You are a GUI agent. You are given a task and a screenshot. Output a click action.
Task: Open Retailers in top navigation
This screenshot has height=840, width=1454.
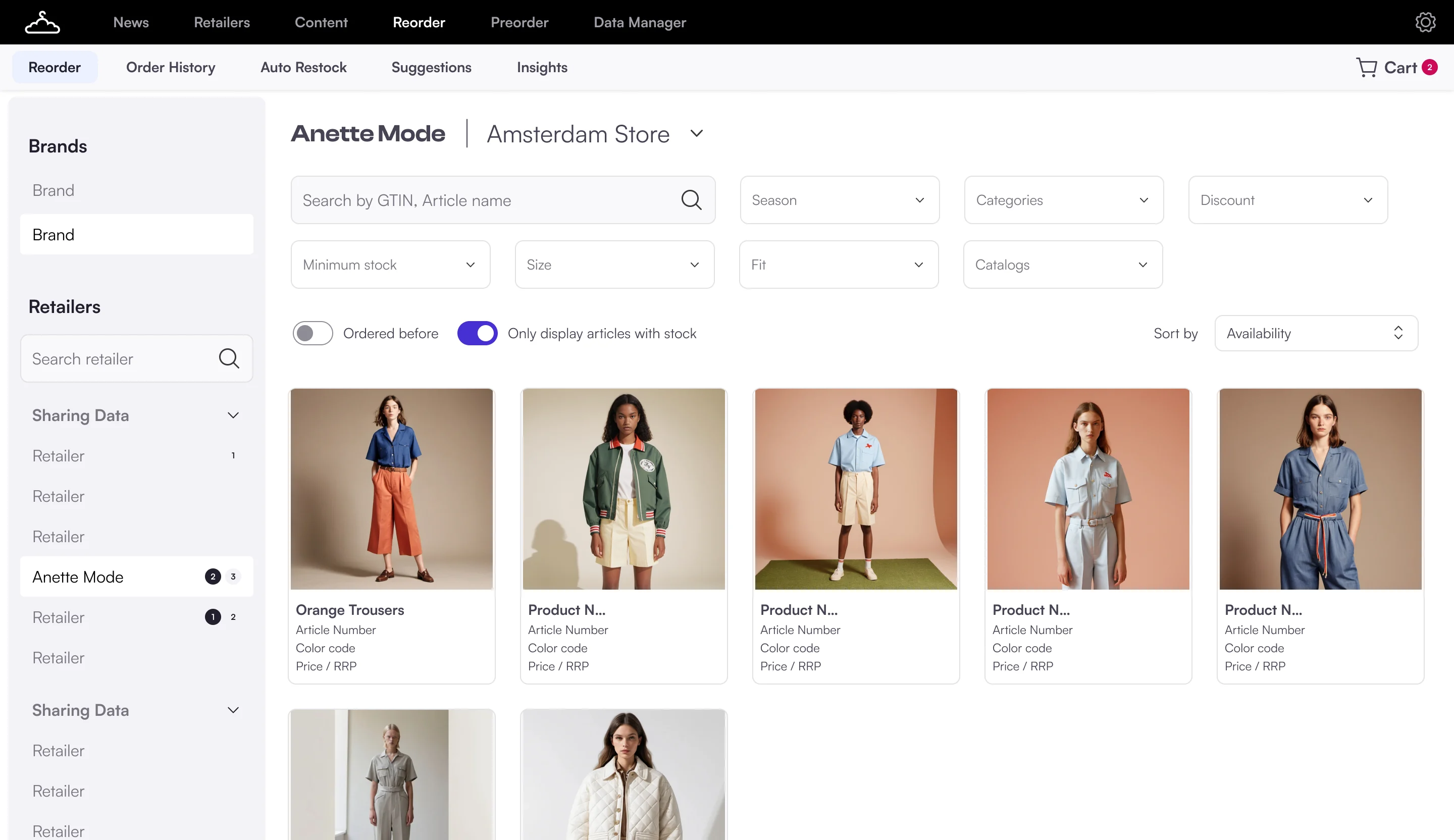222,23
